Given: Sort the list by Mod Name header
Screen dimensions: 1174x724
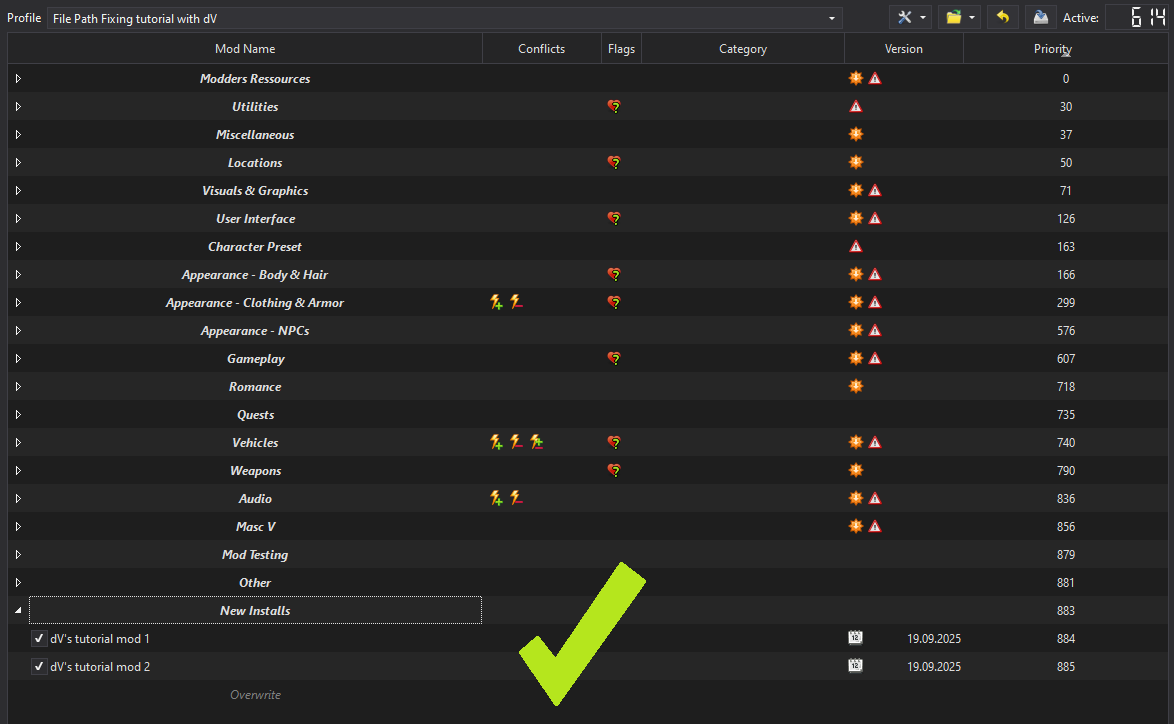Looking at the screenshot, I should pos(245,49).
